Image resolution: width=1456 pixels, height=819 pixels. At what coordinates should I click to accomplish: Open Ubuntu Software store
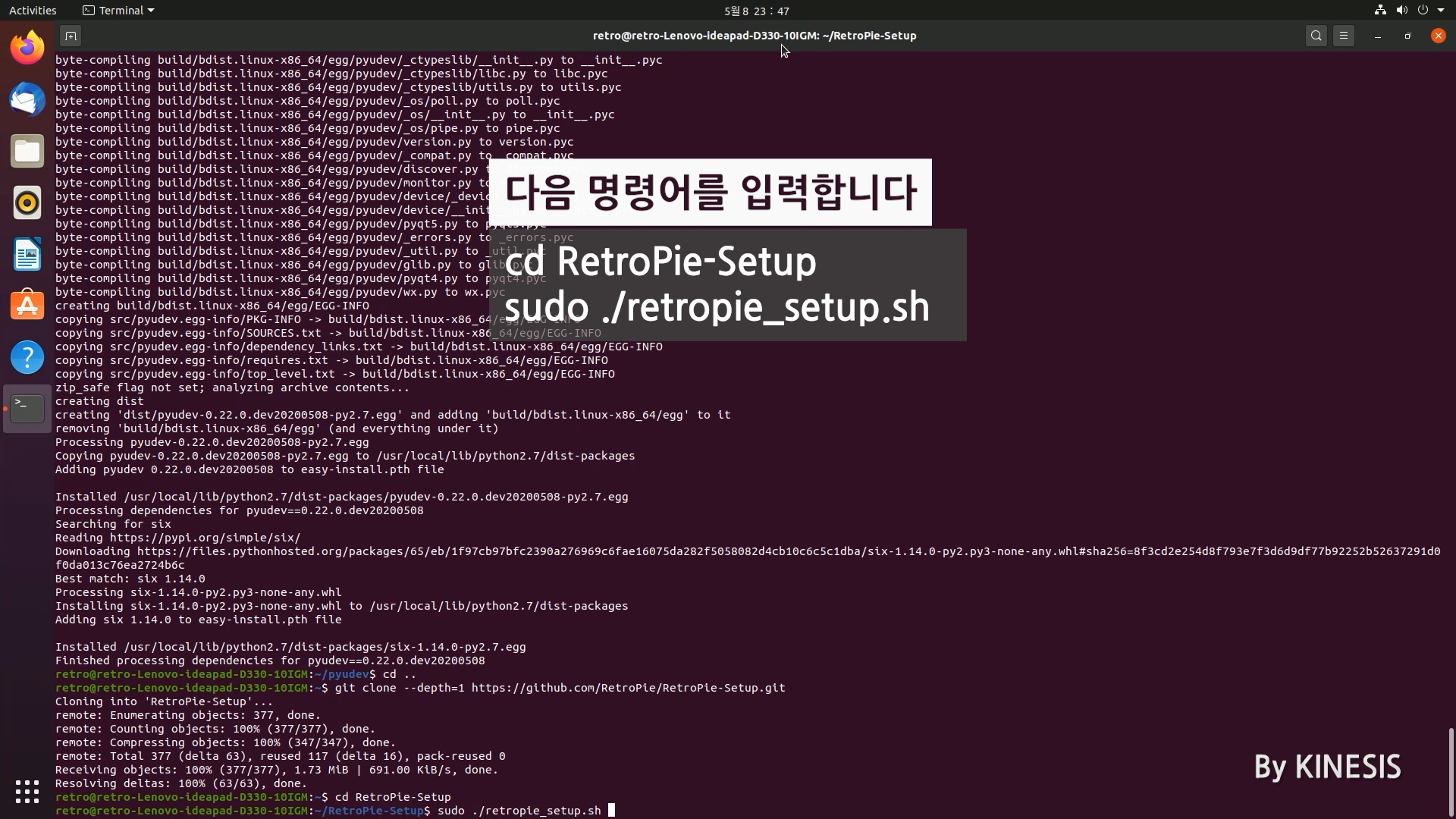pyautogui.click(x=27, y=306)
